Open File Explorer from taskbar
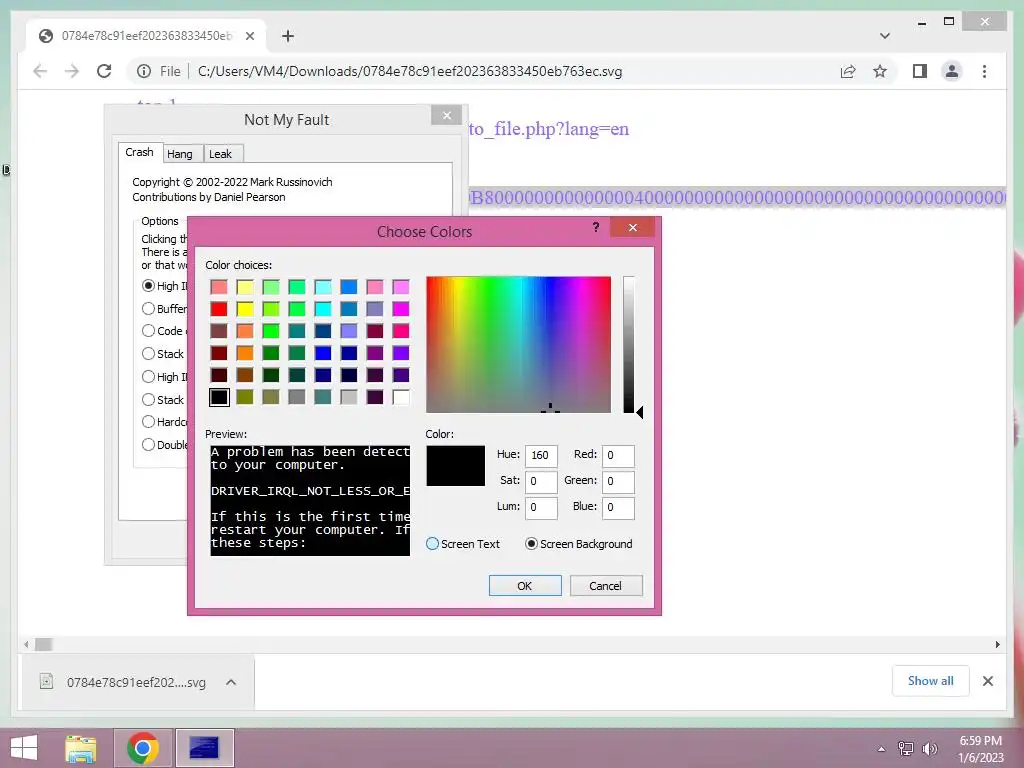The image size is (1024, 768). (x=81, y=748)
